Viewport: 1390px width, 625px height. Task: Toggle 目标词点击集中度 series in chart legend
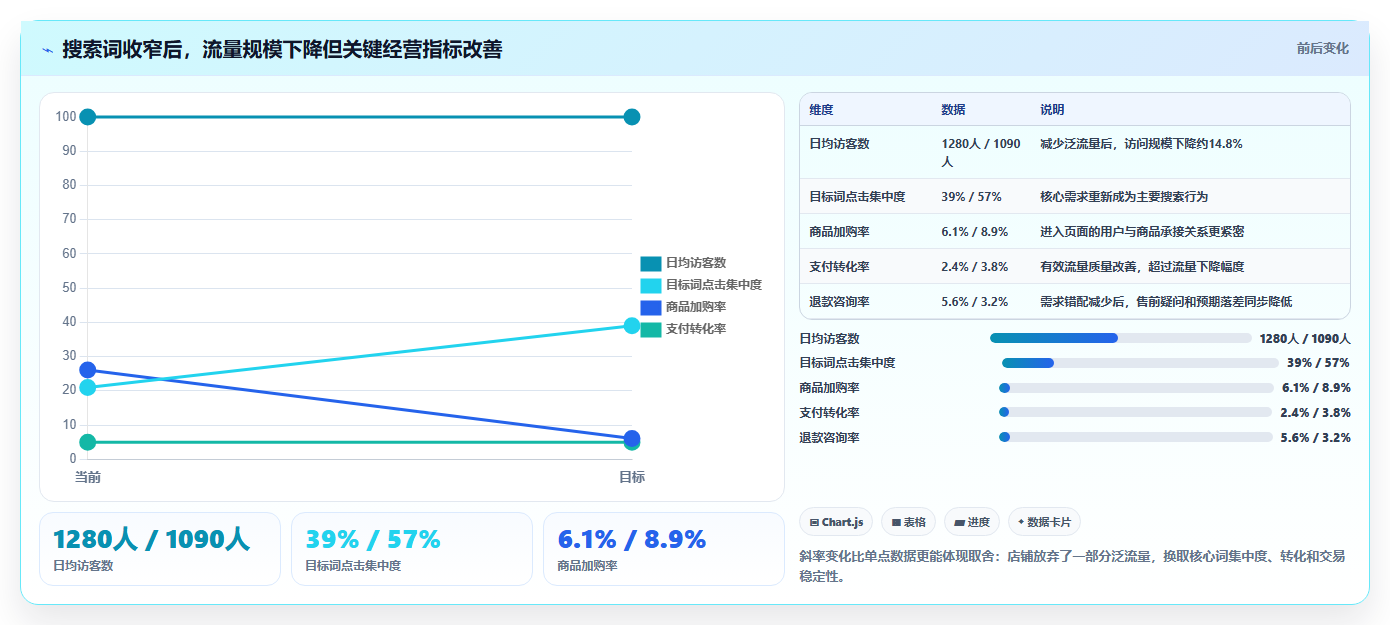pyautogui.click(x=701, y=286)
